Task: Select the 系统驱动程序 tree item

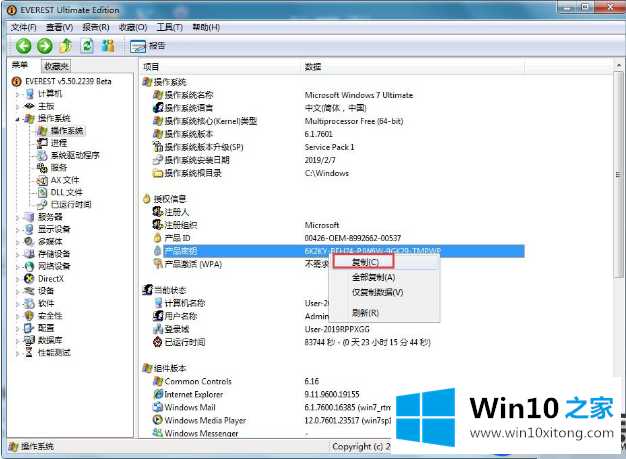Action: click(x=75, y=155)
